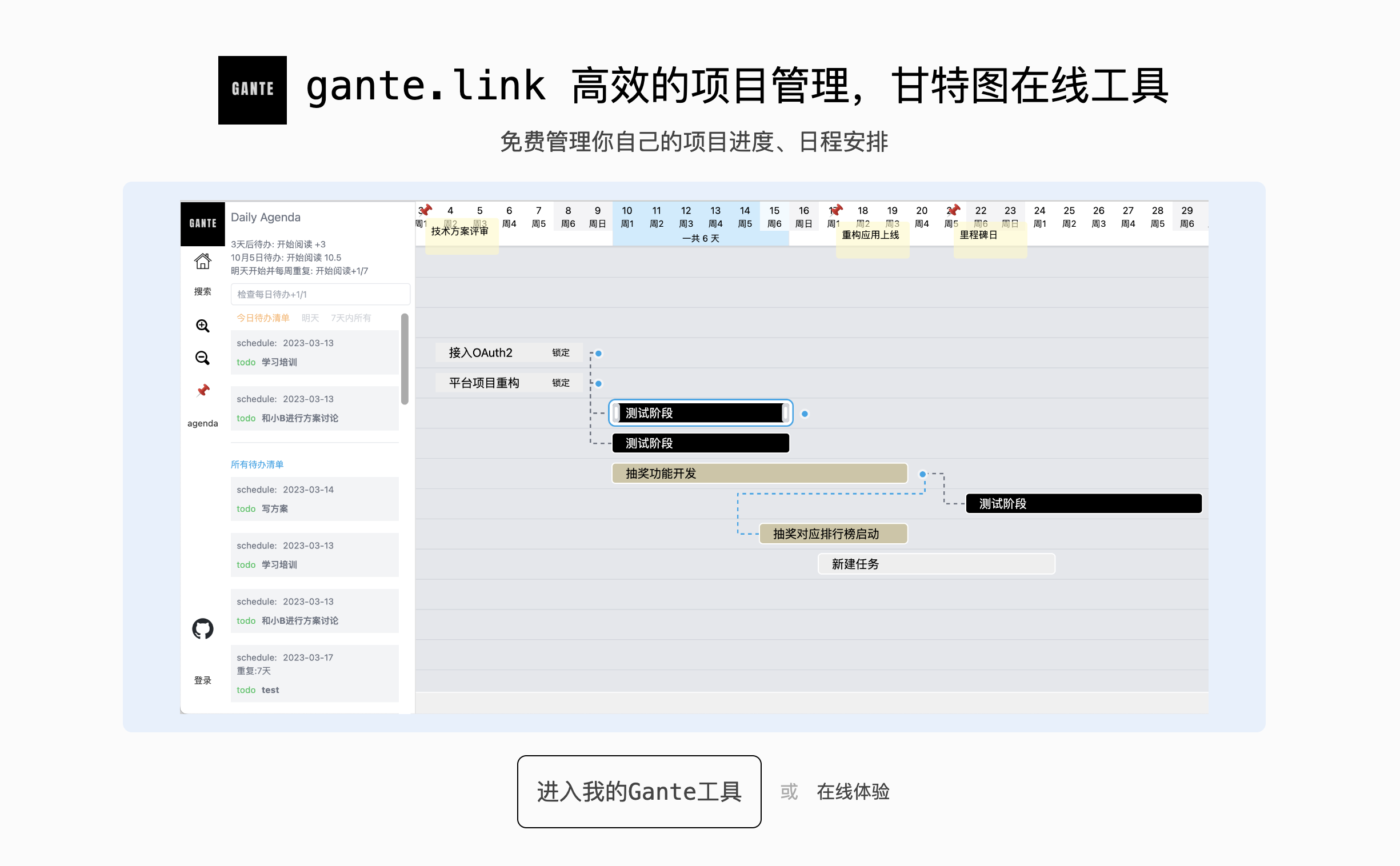Select the 写方案 todo dated 2023-03-14

(x=314, y=499)
